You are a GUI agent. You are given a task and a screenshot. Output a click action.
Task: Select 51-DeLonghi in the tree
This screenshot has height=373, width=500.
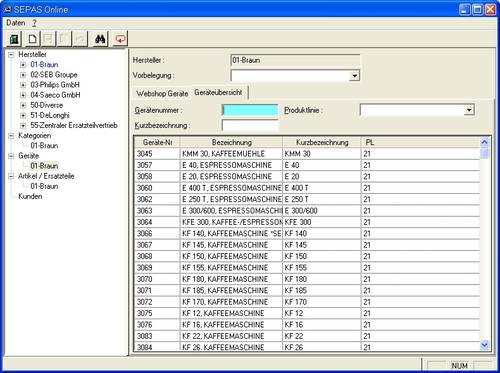tap(50, 115)
